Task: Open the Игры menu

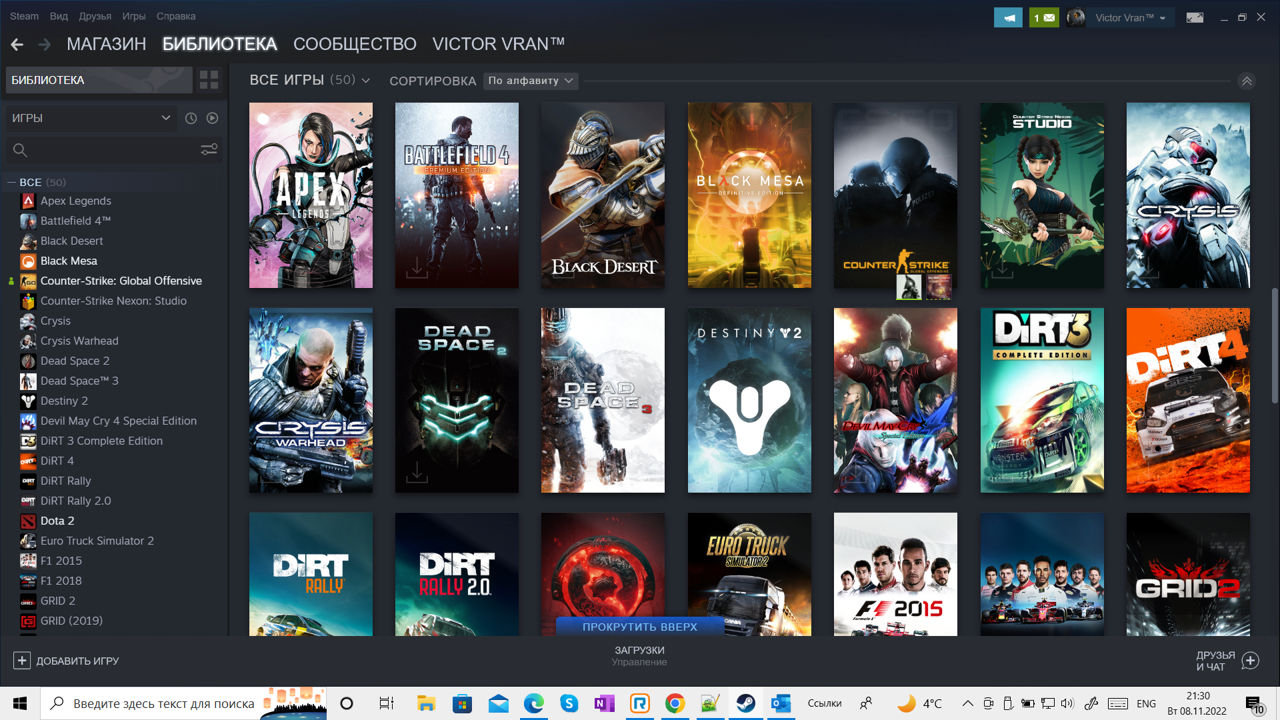Action: (133, 17)
